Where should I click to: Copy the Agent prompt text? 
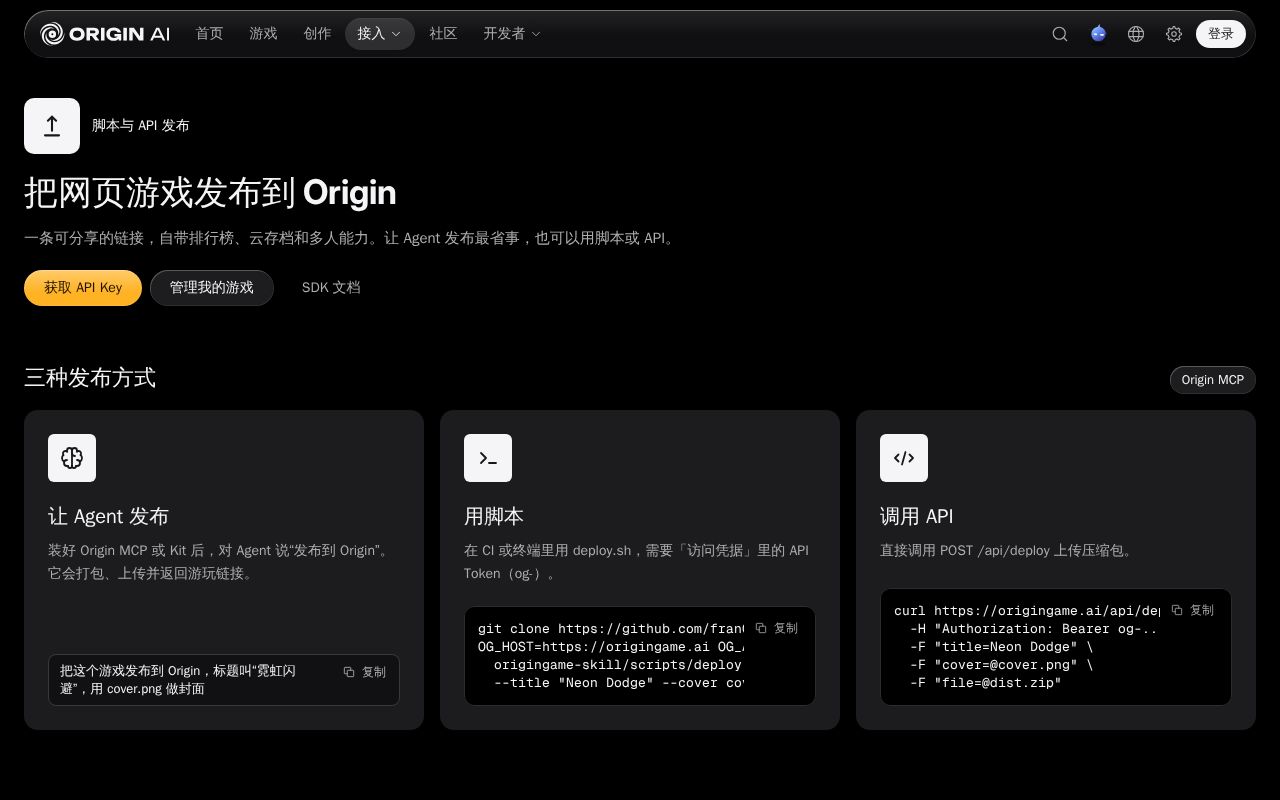365,672
